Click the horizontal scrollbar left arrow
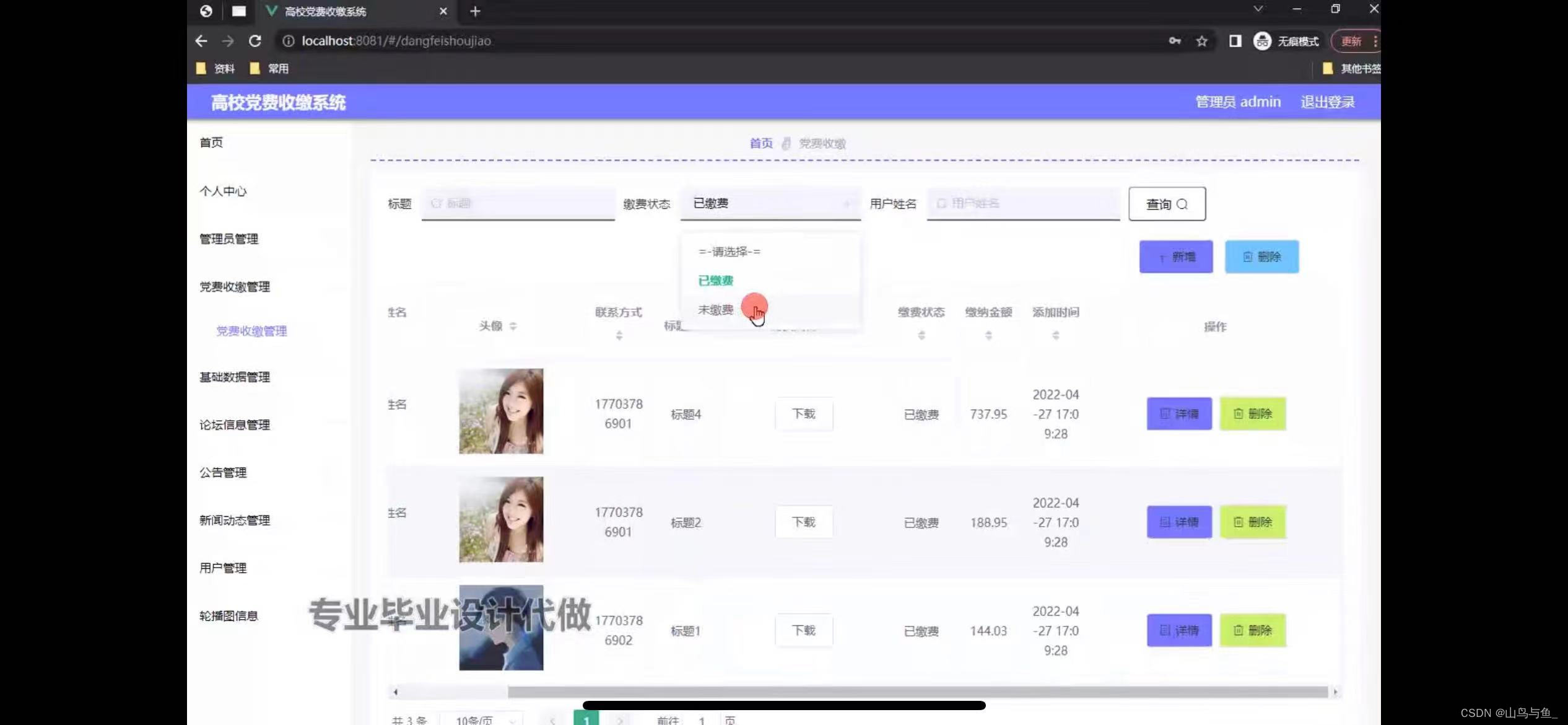 point(396,692)
